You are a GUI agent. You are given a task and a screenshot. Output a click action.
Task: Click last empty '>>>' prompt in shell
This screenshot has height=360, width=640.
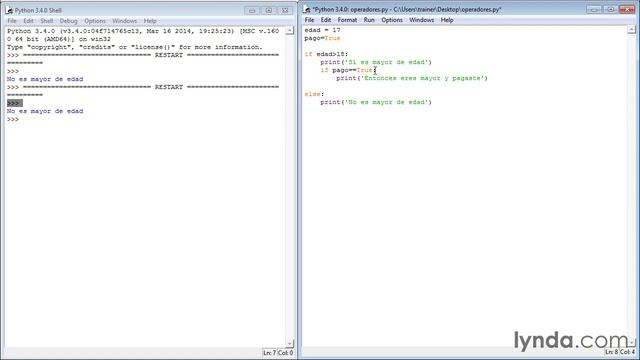pyautogui.click(x=13, y=120)
